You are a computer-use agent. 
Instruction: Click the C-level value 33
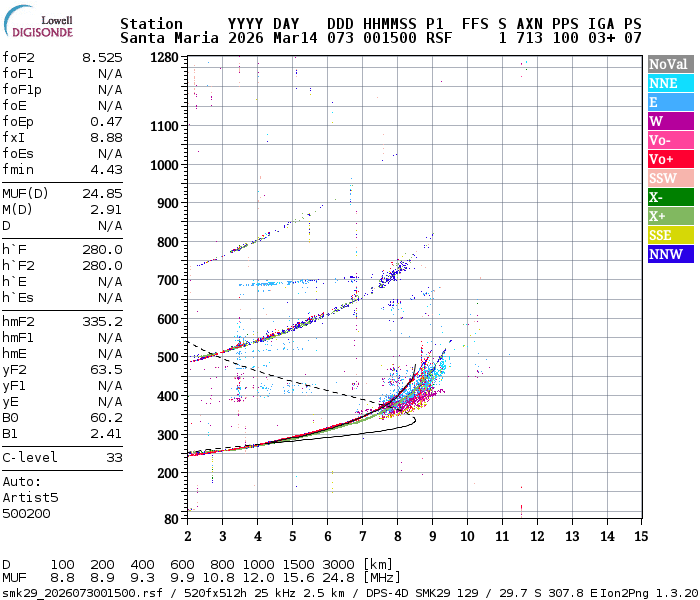pyautogui.click(x=114, y=458)
